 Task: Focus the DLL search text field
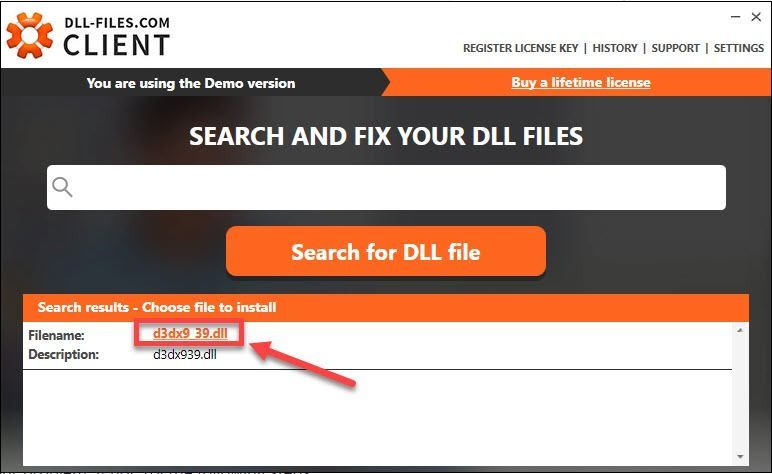point(386,188)
